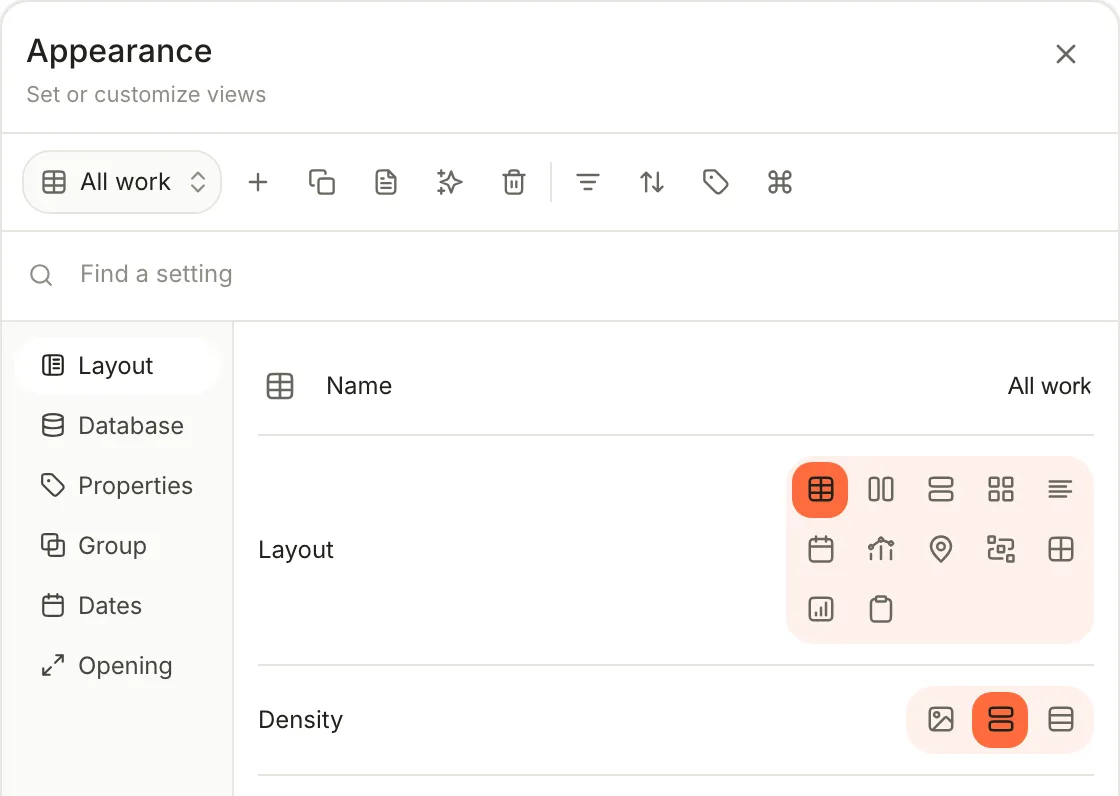The height and width of the screenshot is (796, 1120).
Task: Delete view with trash icon
Action: coord(514,182)
